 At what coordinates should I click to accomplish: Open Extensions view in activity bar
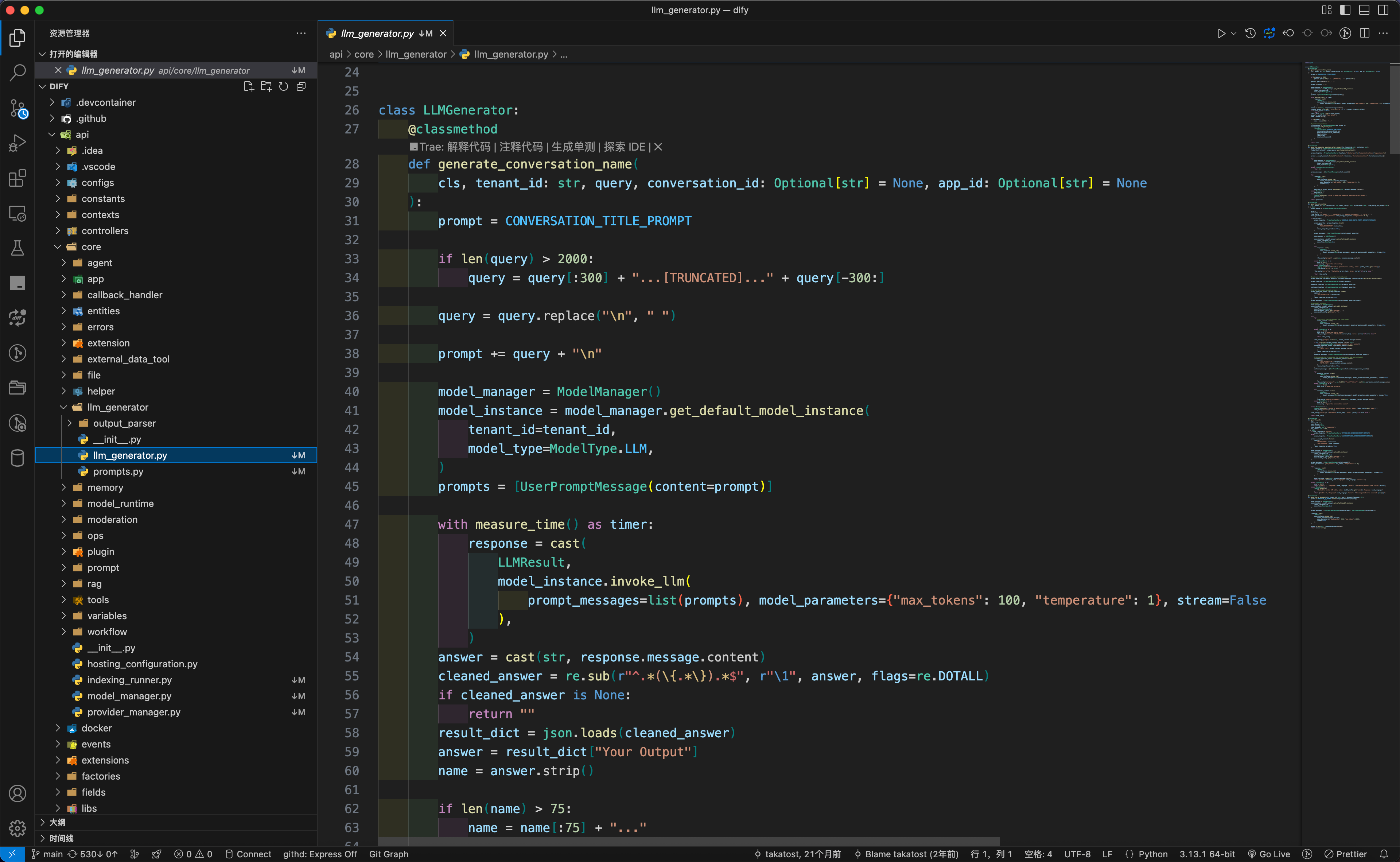coord(17,178)
